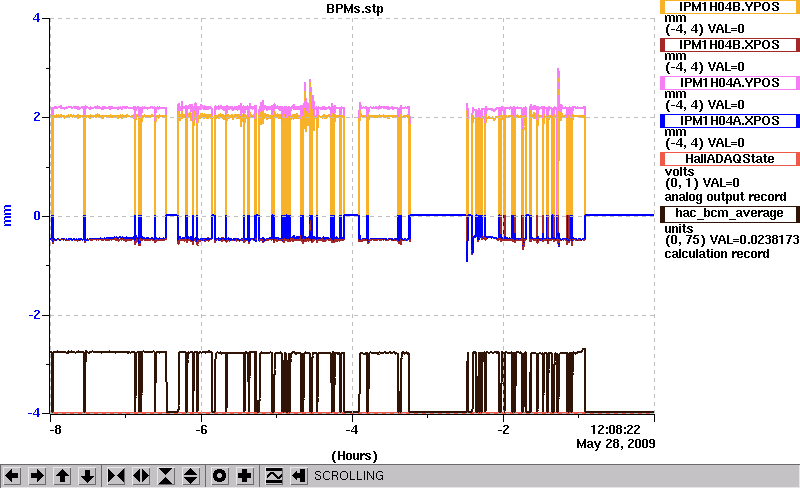
Task: Select the hac_bcm_average legend entry
Action: (x=730, y=213)
